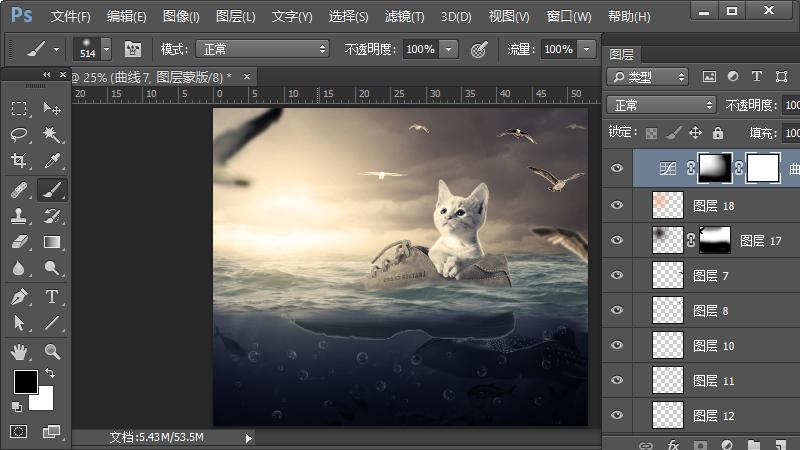The height and width of the screenshot is (450, 800).
Task: Expand the status bar info arrow
Action: point(248,438)
